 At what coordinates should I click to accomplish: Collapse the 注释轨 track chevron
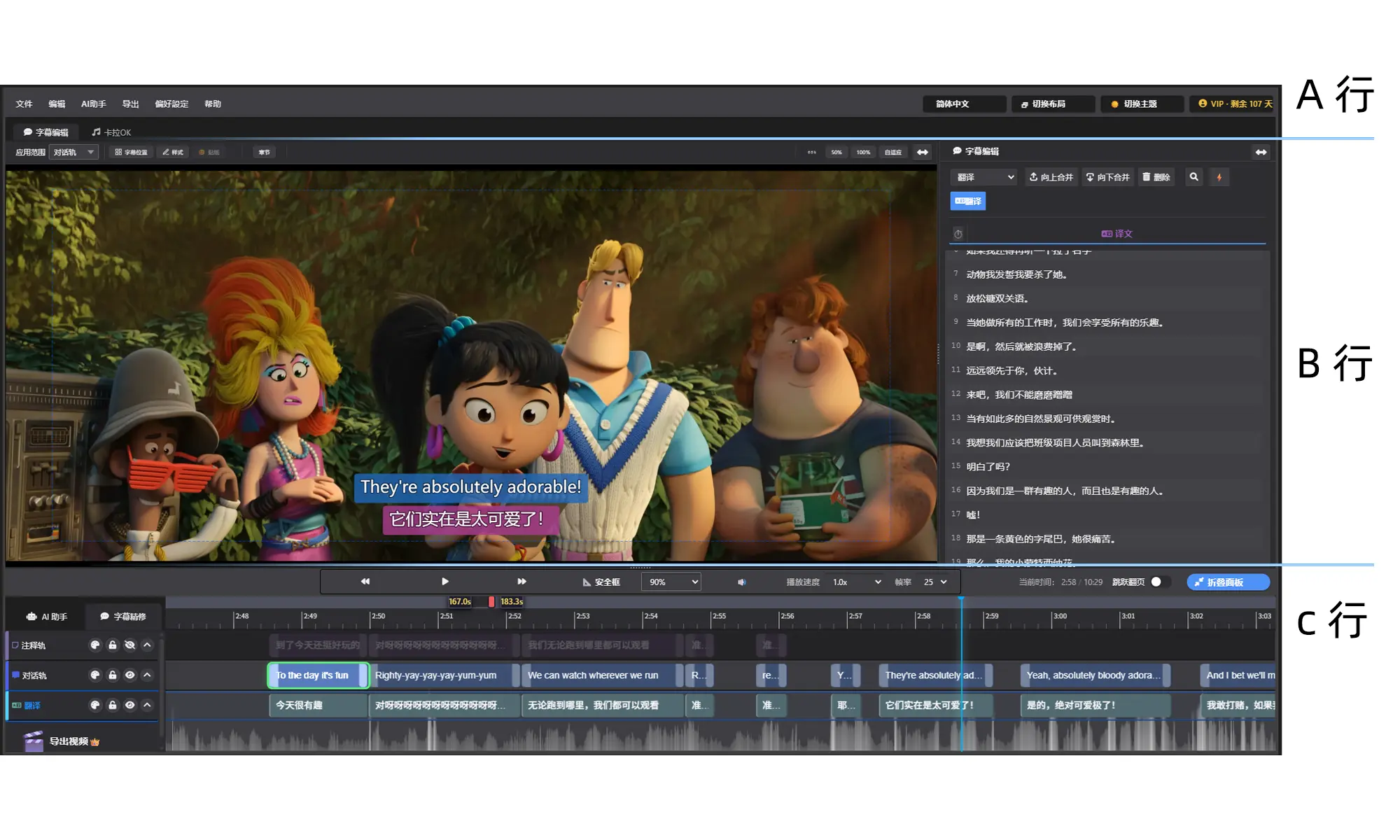[147, 645]
